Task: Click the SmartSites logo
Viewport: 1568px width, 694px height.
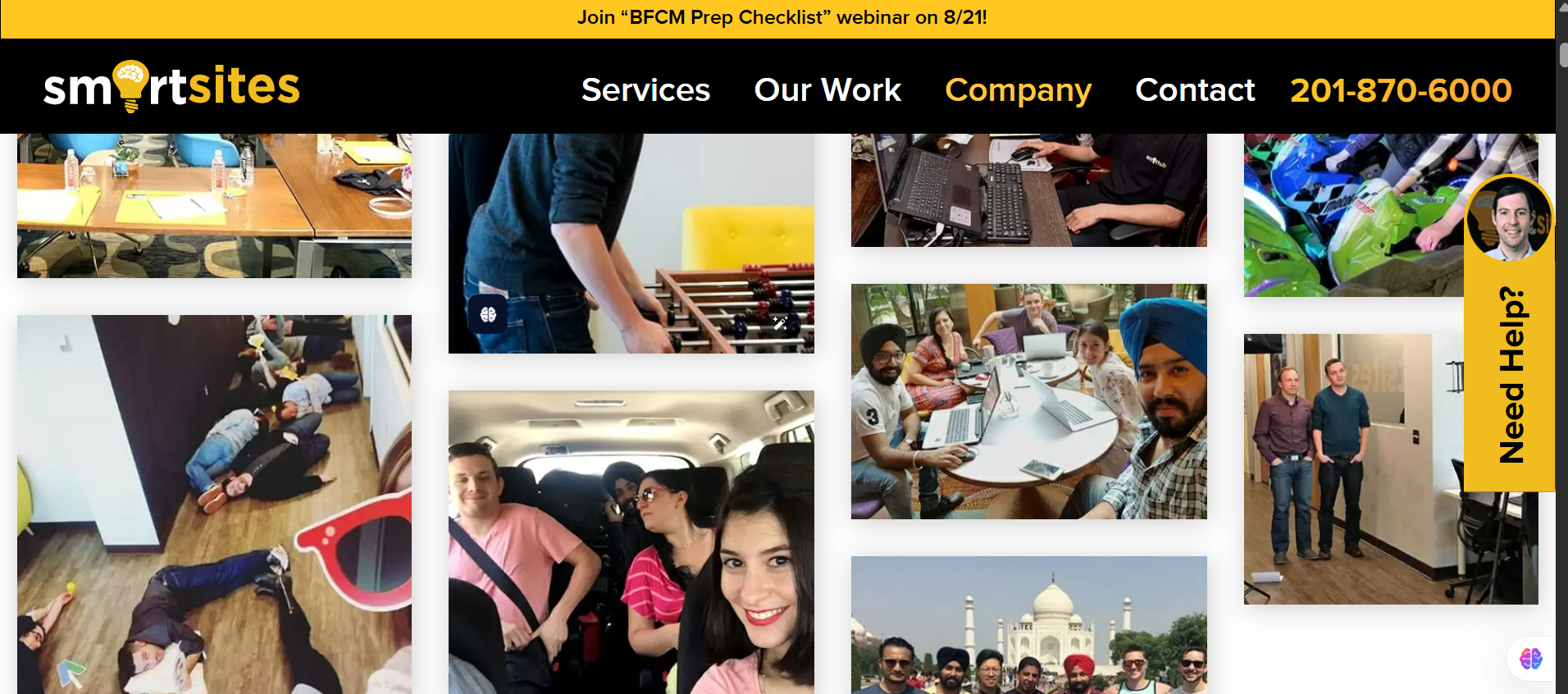Action: point(171,86)
